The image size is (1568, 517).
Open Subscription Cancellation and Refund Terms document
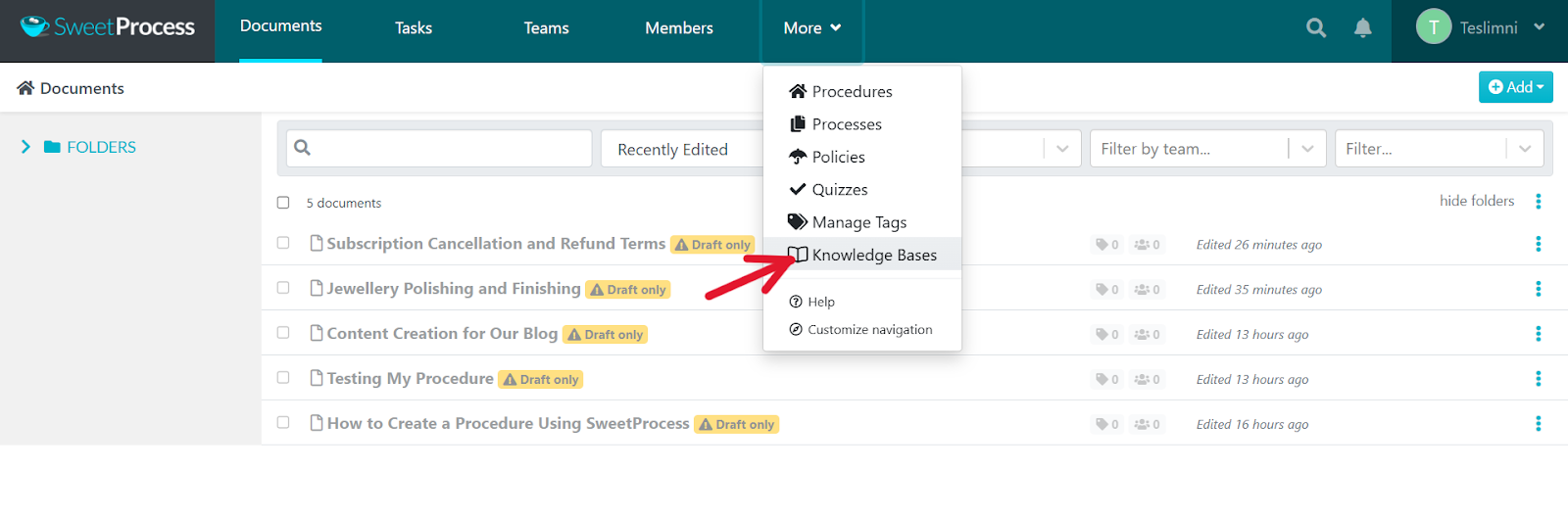[496, 243]
